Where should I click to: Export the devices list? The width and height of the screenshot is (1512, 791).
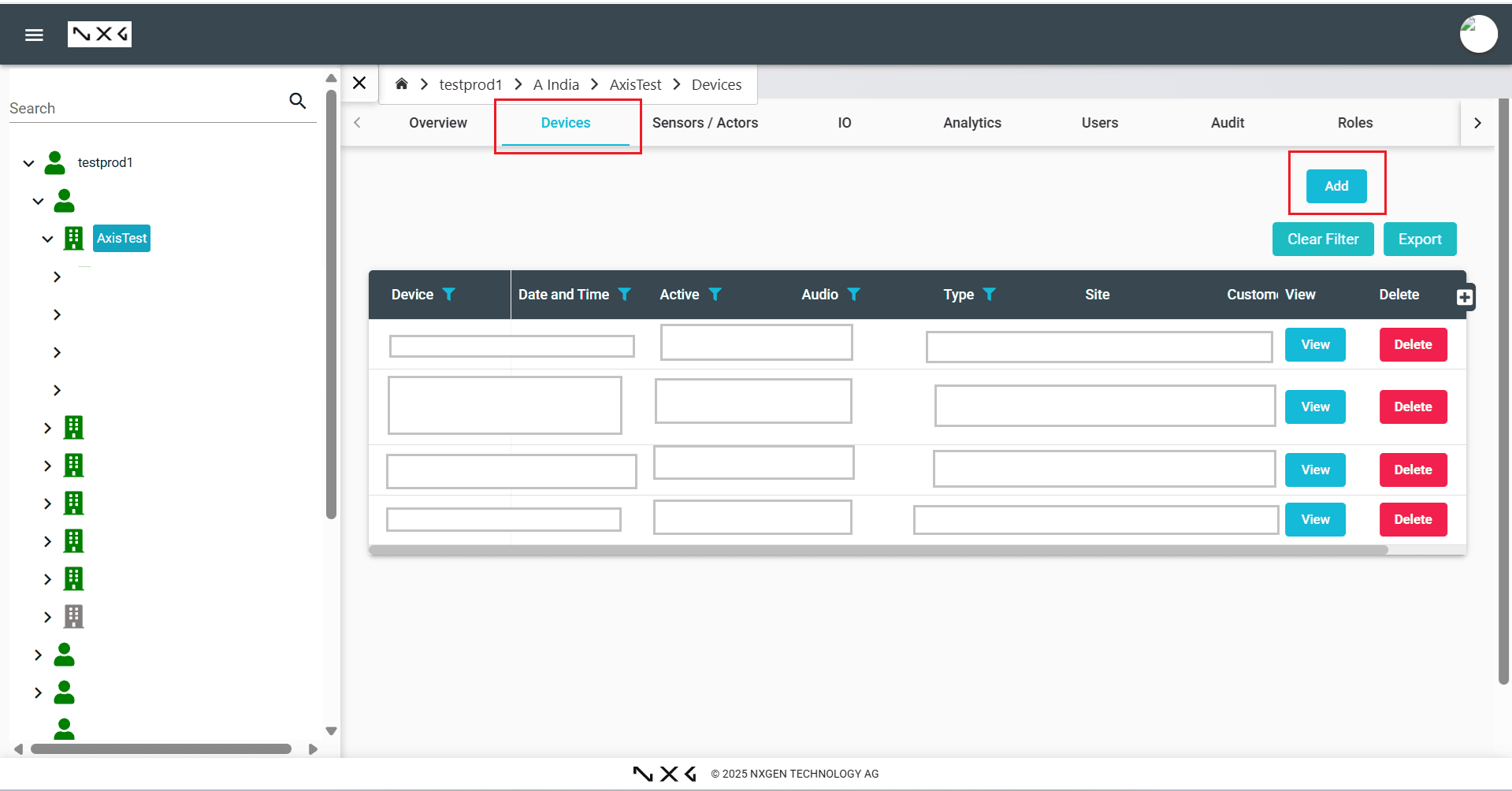(1419, 240)
